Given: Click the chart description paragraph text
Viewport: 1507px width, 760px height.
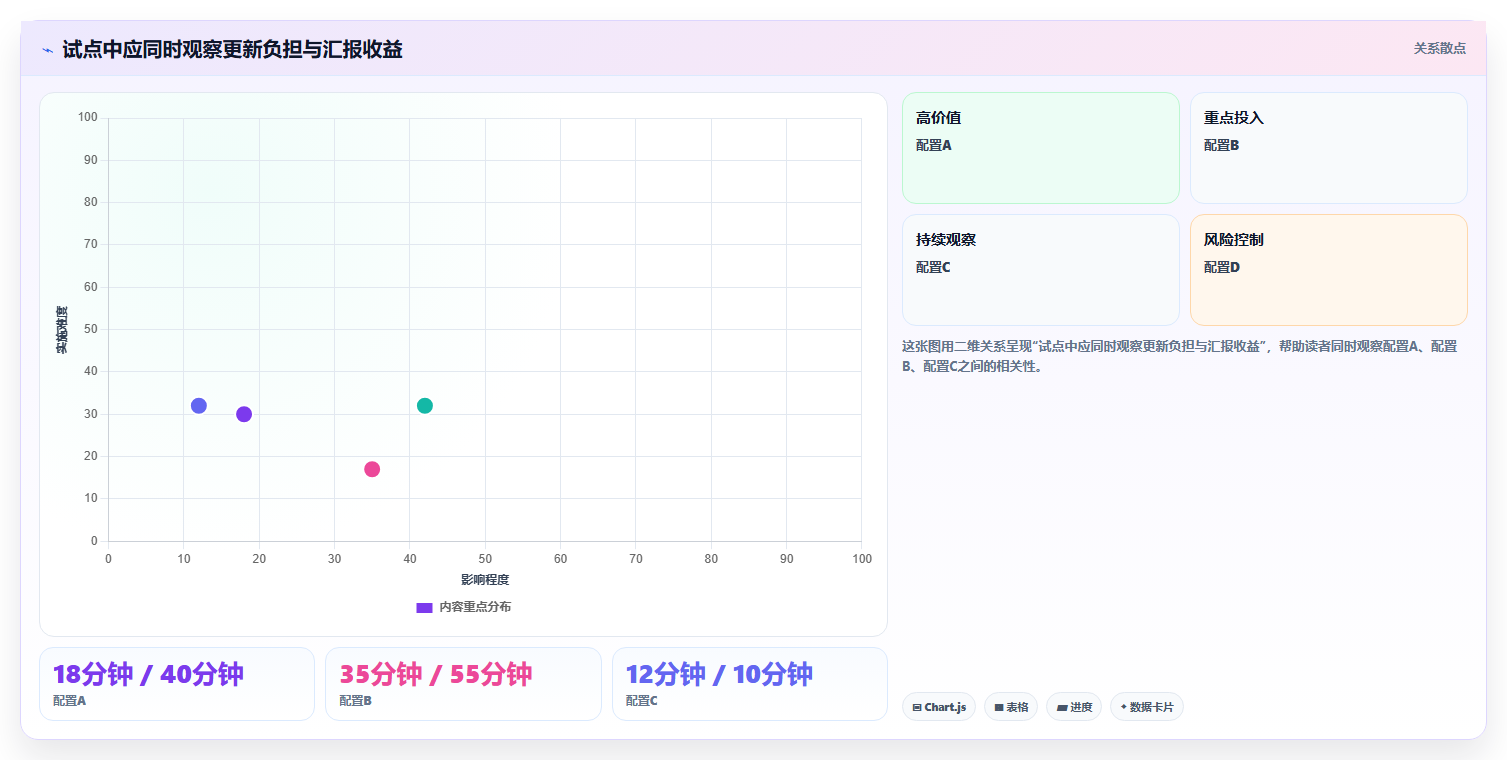Looking at the screenshot, I should pos(1180,356).
